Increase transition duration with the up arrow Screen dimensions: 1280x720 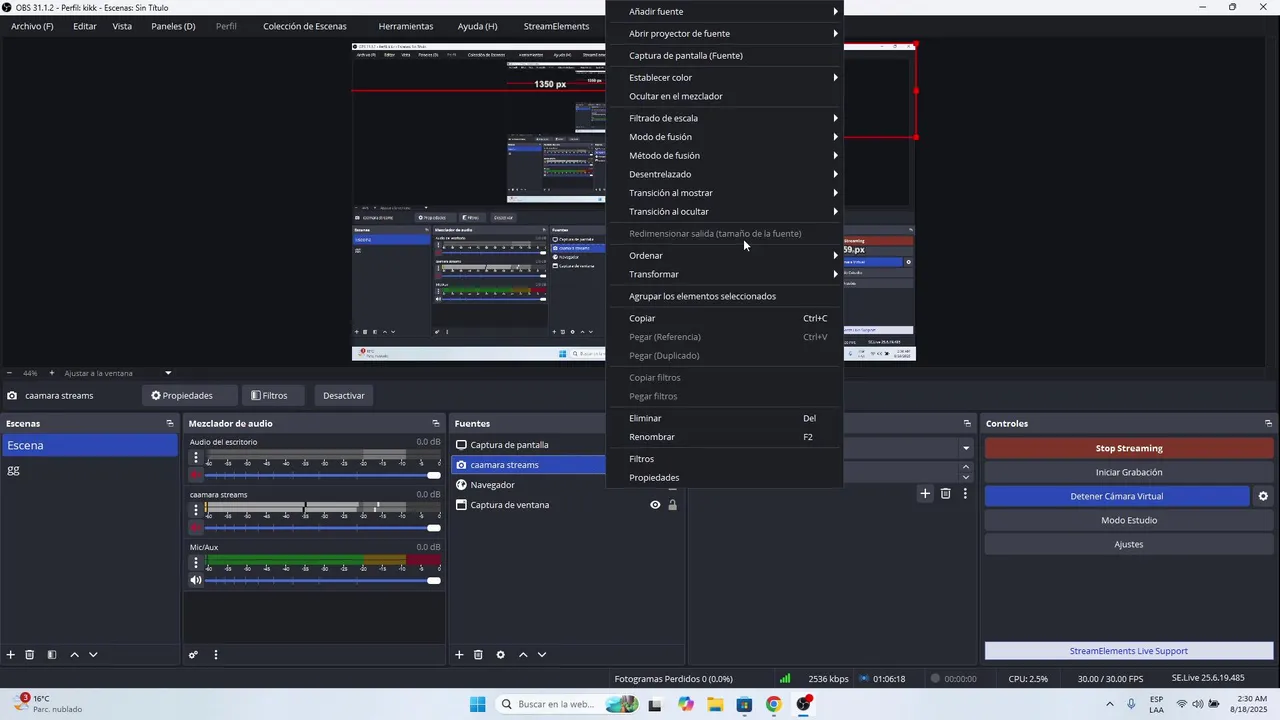[966, 466]
